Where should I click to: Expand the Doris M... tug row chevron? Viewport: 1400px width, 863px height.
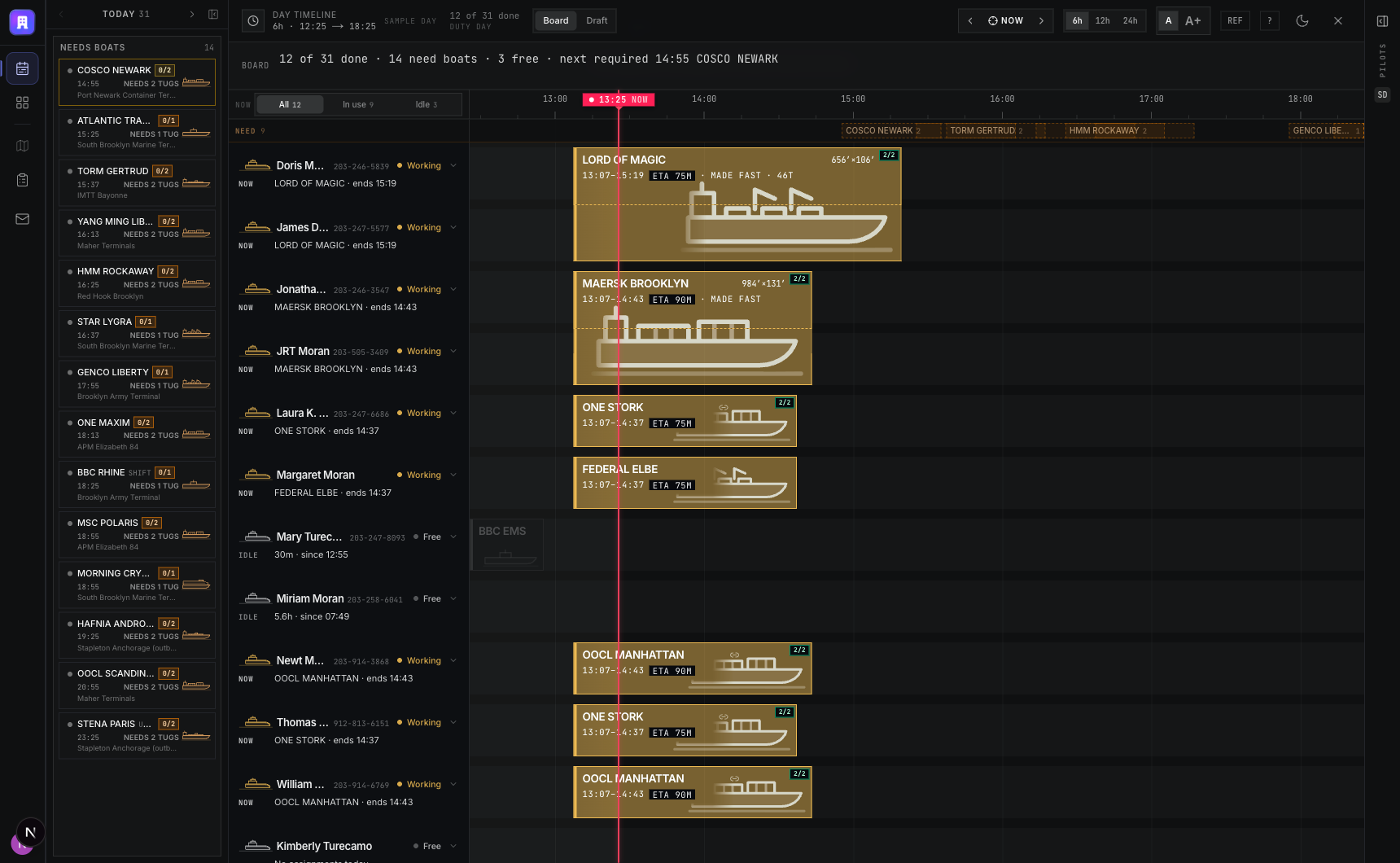453,166
